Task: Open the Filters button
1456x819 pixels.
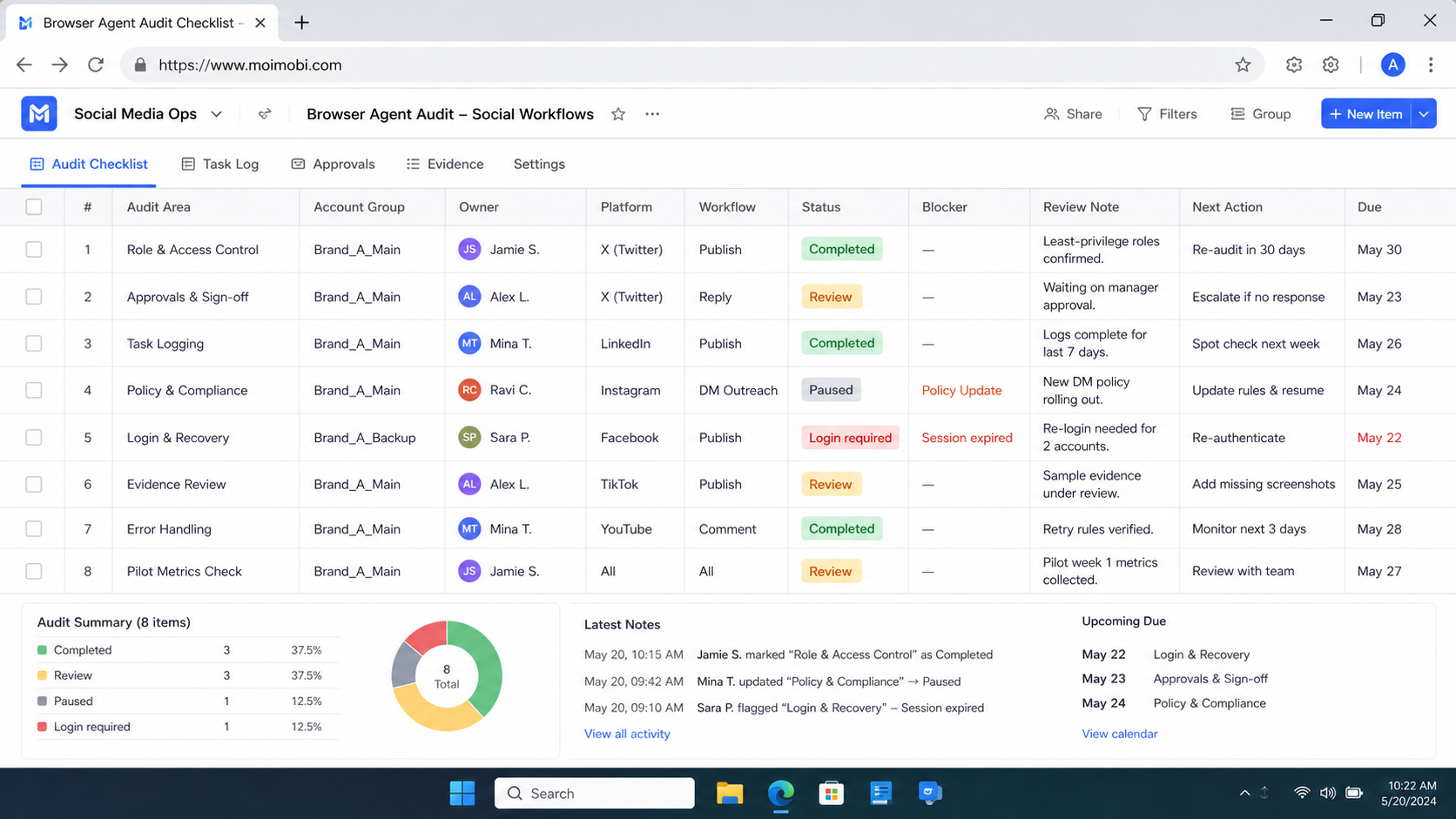Action: [x=1167, y=114]
